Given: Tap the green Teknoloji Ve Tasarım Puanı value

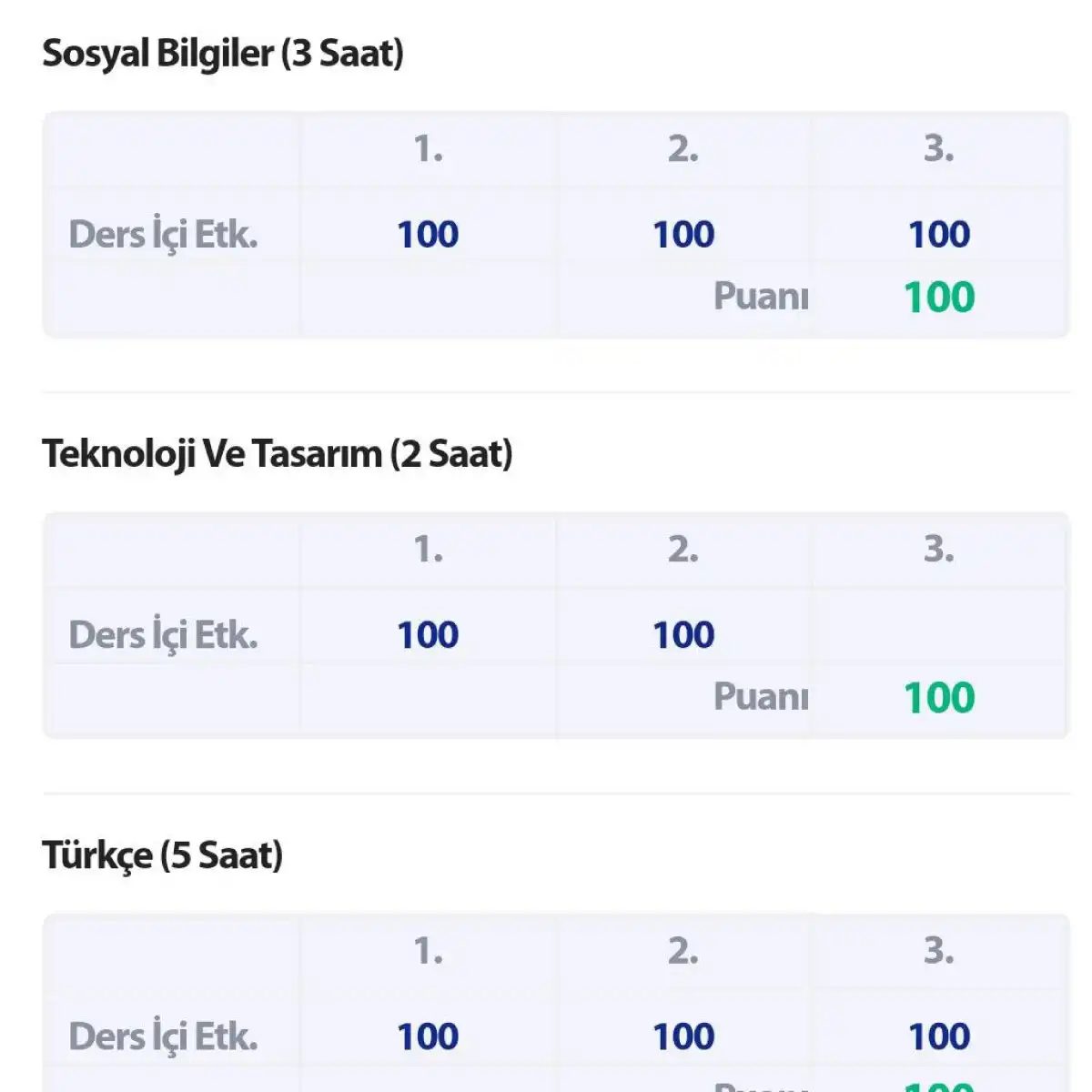Looking at the screenshot, I should point(939,698).
